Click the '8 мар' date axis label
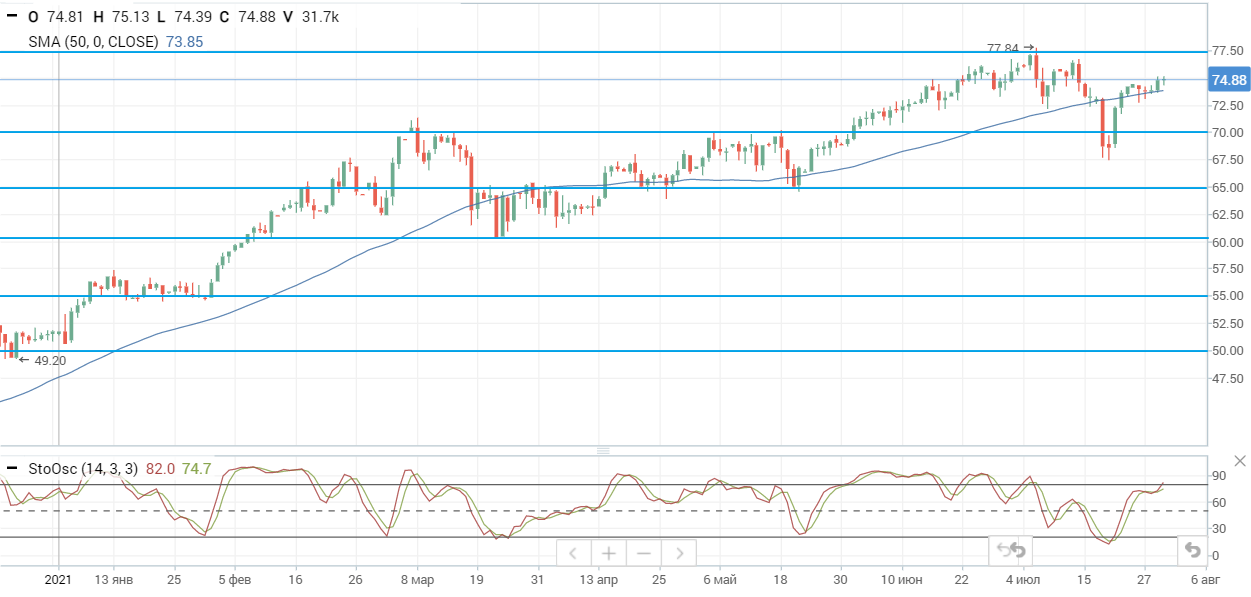This screenshot has height=597, width=1251. tap(417, 579)
